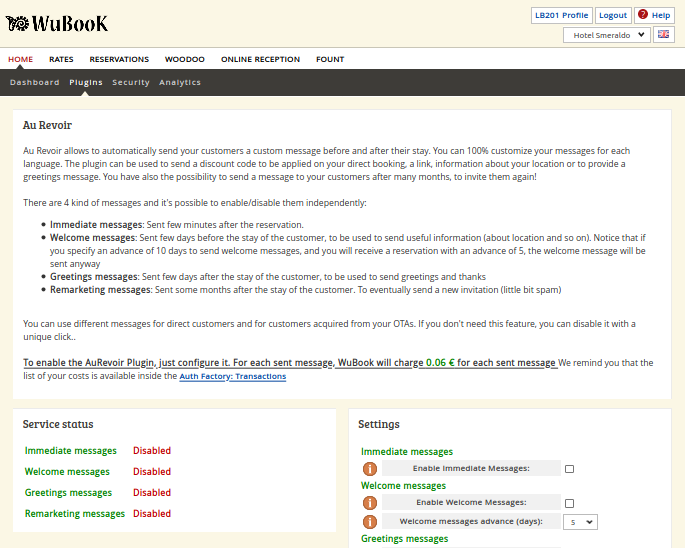Viewport: 685px width, 548px height.
Task: Tick the Enable Immediate Messages checkbox
Action: pos(569,469)
